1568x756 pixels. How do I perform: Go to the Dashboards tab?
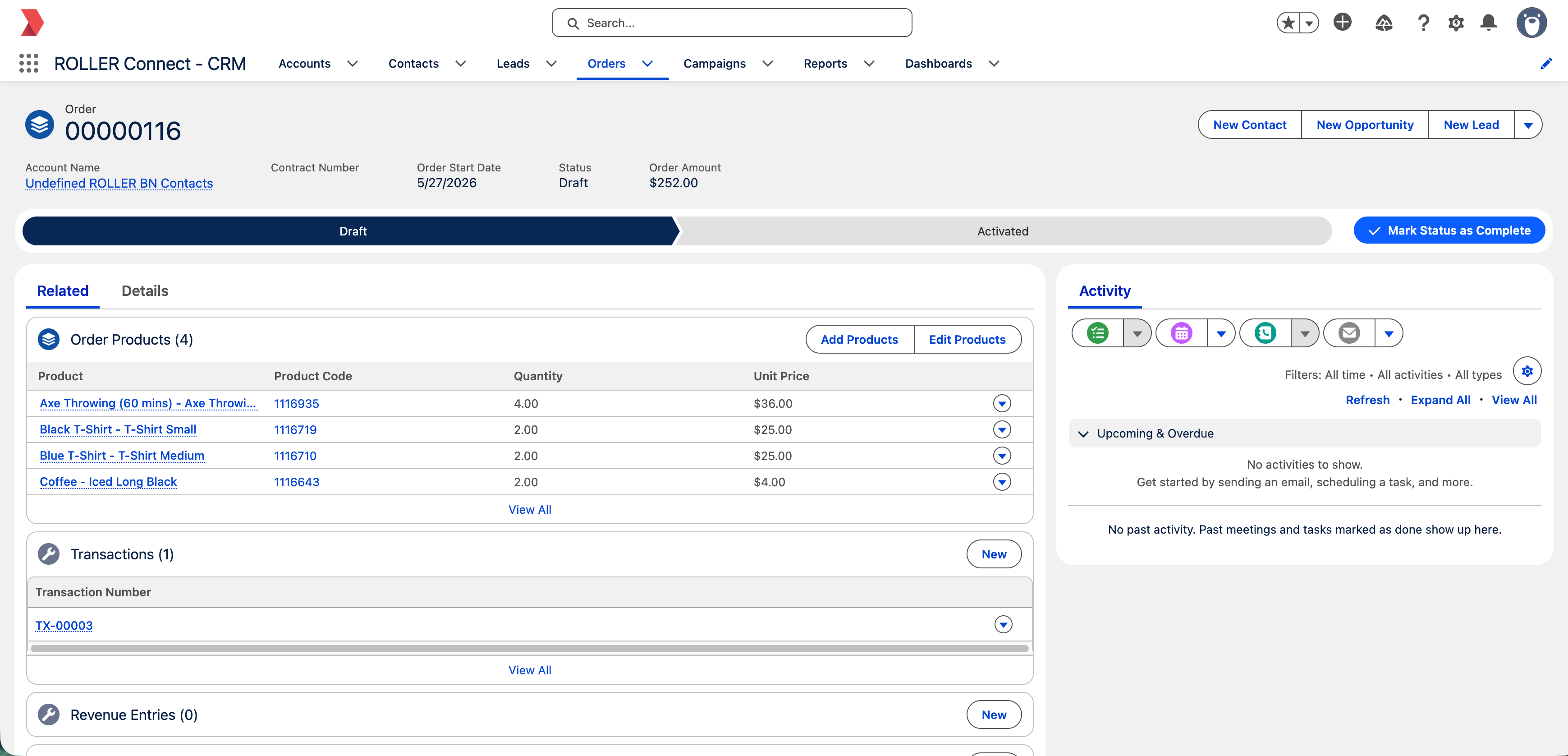939,63
